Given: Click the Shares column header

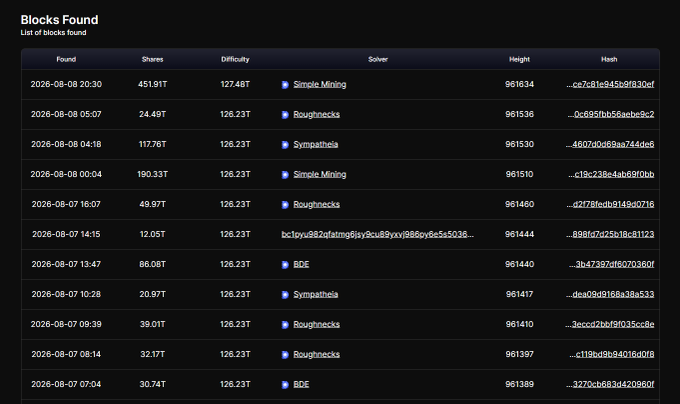Looking at the screenshot, I should click(x=153, y=59).
